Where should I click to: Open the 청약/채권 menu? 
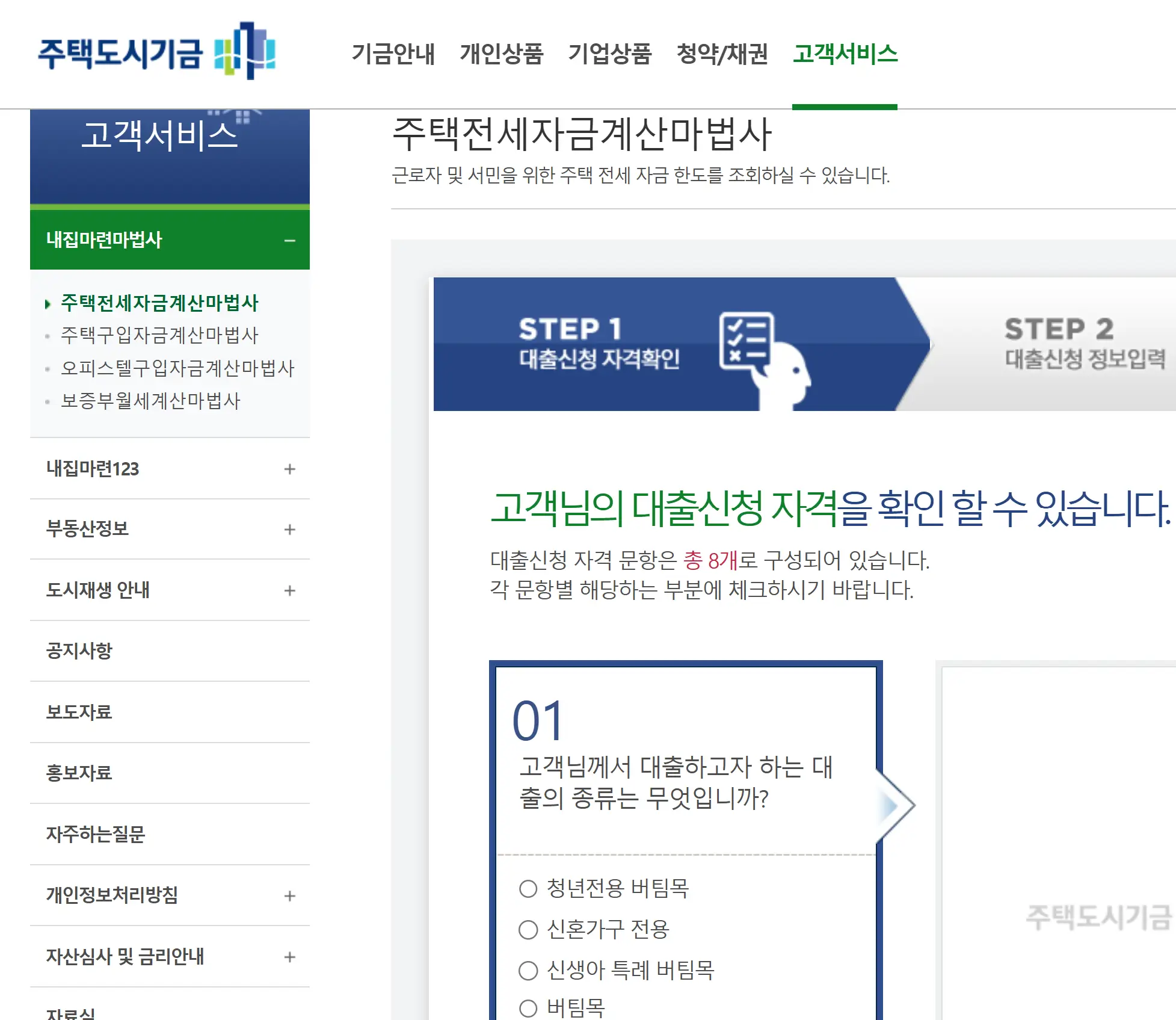722,54
